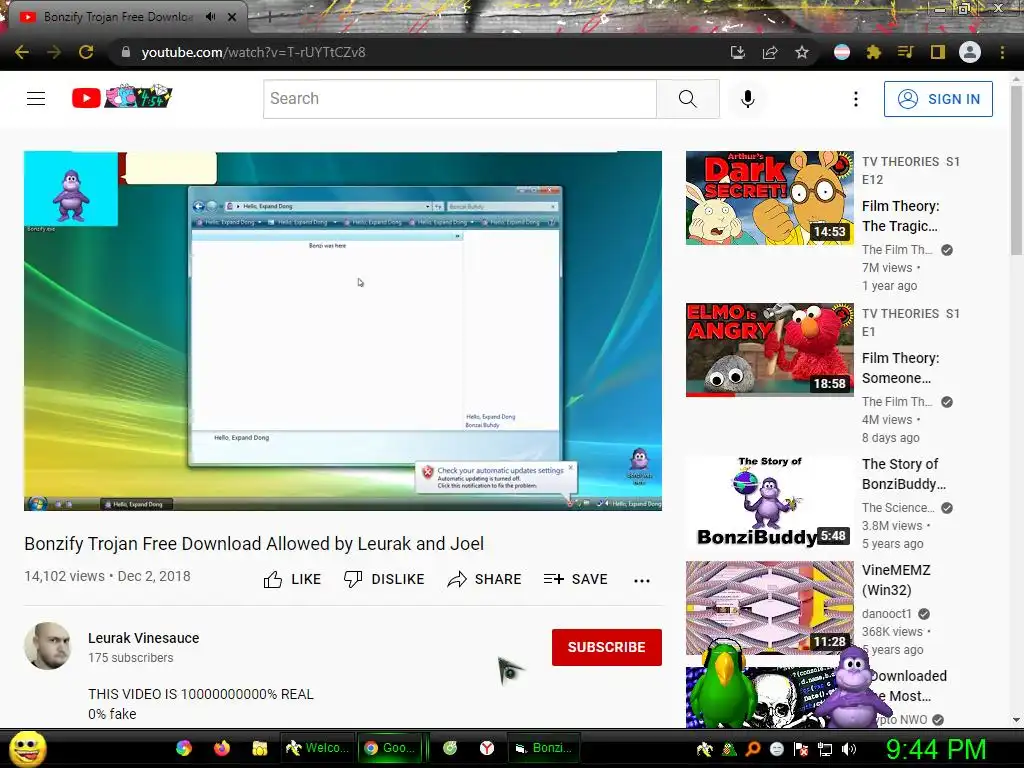The height and width of the screenshot is (768, 1024).
Task: Click the LIKE thumbs-up button
Action: click(292, 579)
